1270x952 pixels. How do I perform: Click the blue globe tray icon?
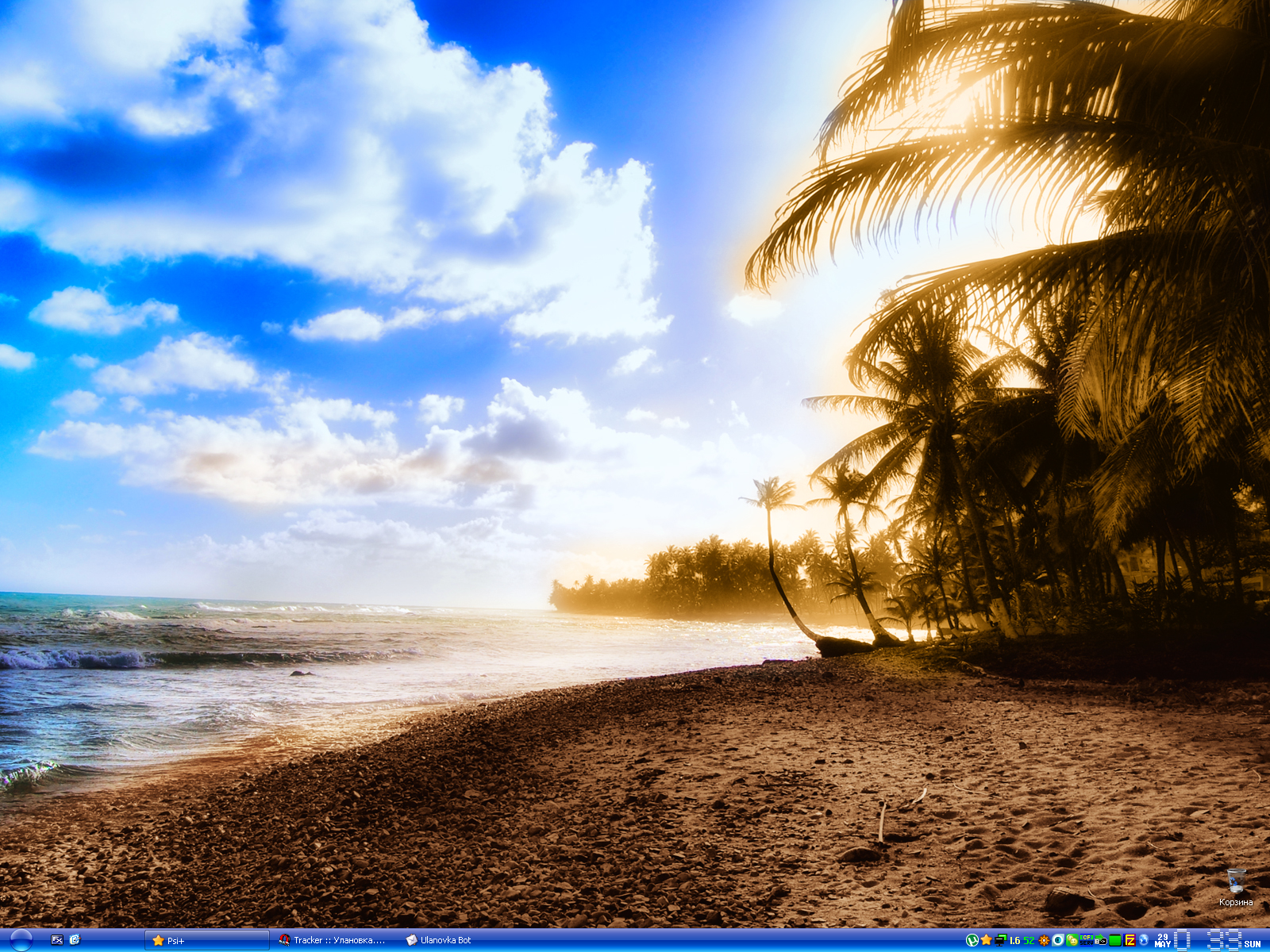(x=1144, y=940)
